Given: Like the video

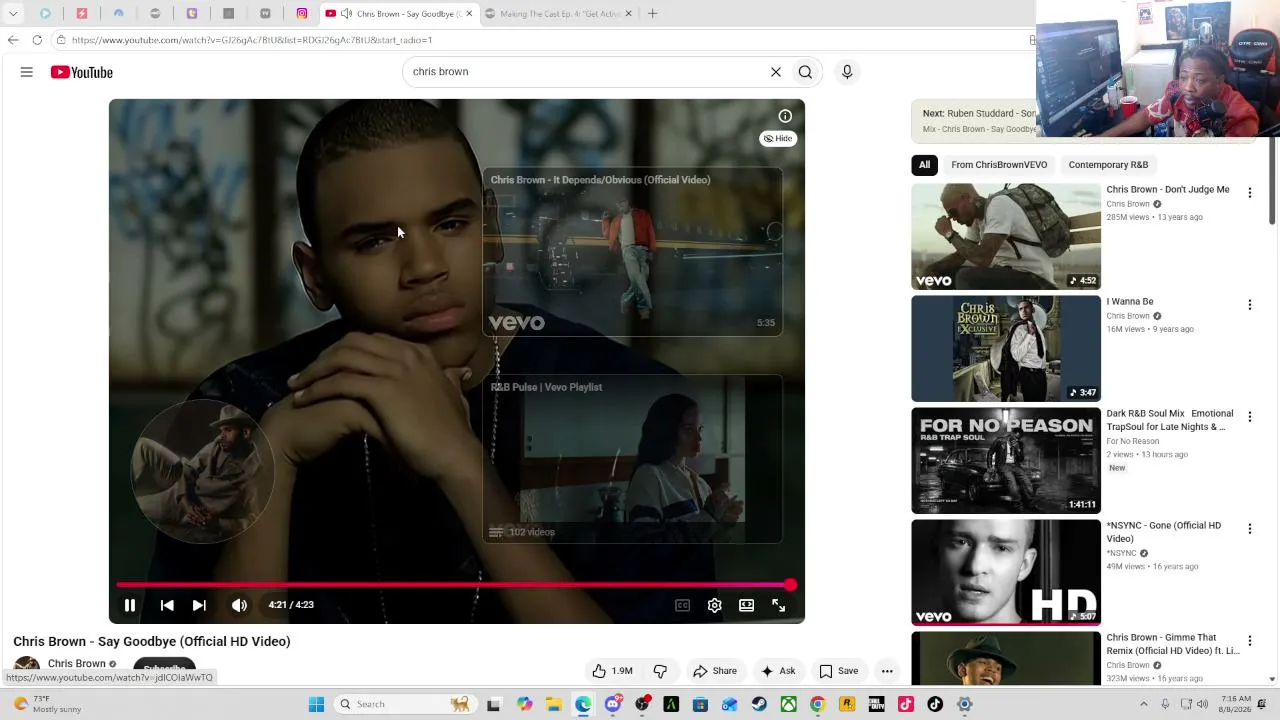Looking at the screenshot, I should 612,671.
